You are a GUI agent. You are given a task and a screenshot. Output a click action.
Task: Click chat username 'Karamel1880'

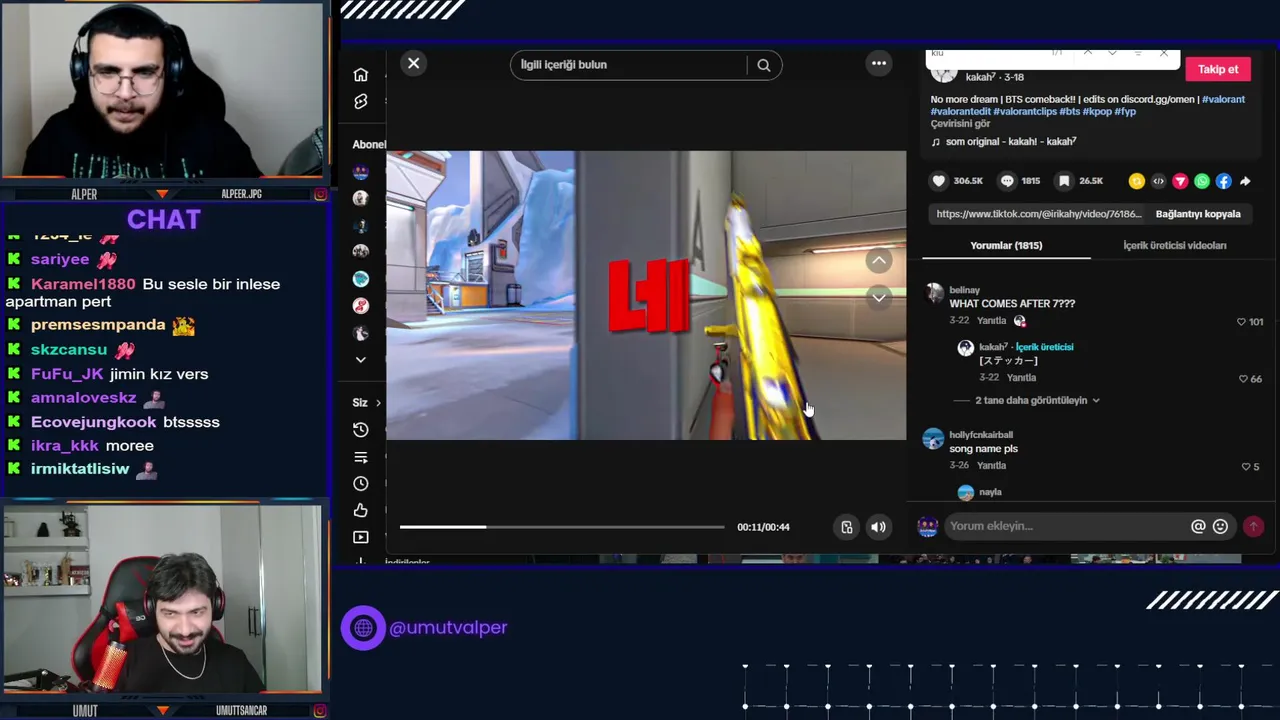[83, 284]
